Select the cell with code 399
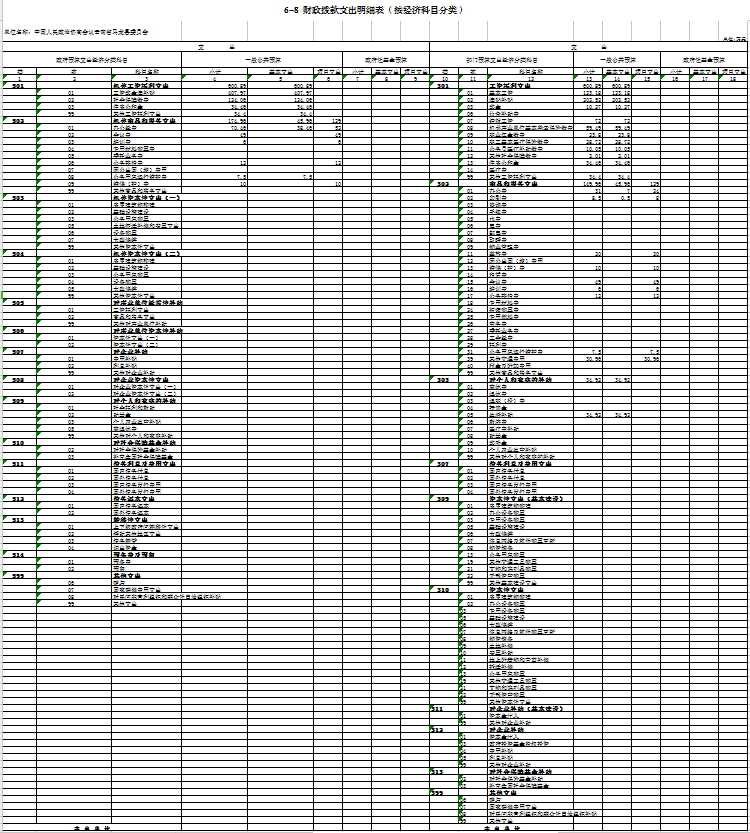Screen dimensions: 750x833 (x=441, y=791)
